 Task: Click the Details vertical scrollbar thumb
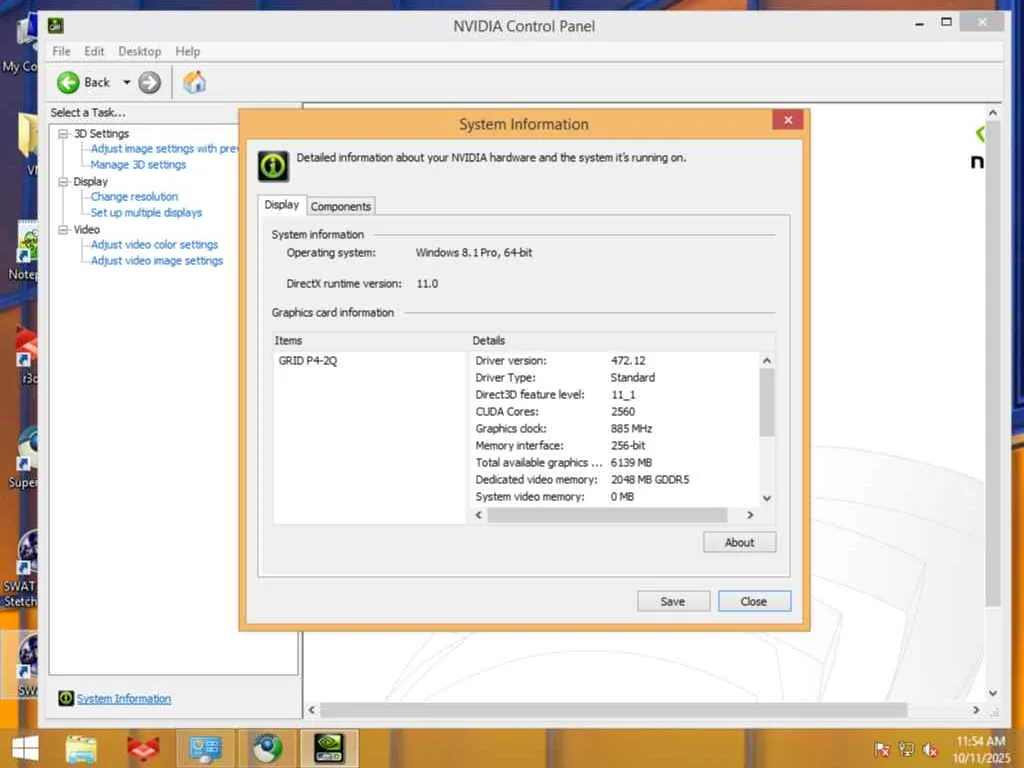[x=767, y=402]
